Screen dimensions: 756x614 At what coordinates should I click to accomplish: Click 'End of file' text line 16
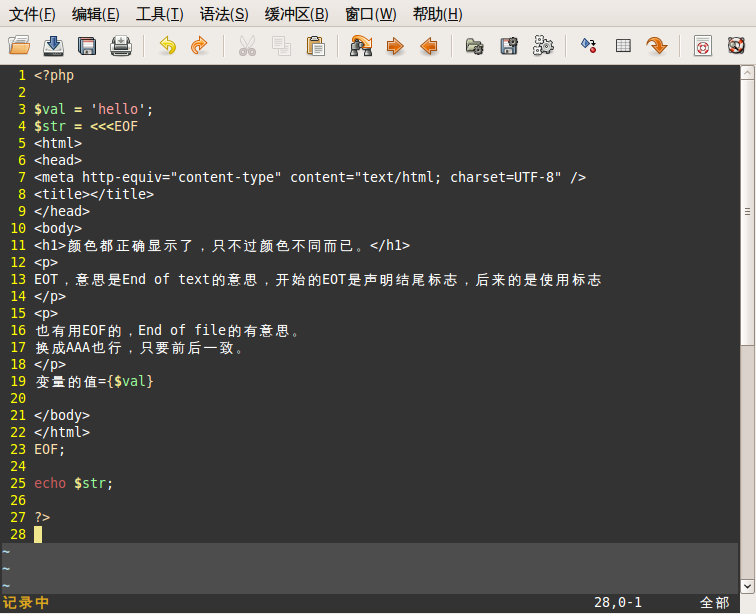[182, 330]
